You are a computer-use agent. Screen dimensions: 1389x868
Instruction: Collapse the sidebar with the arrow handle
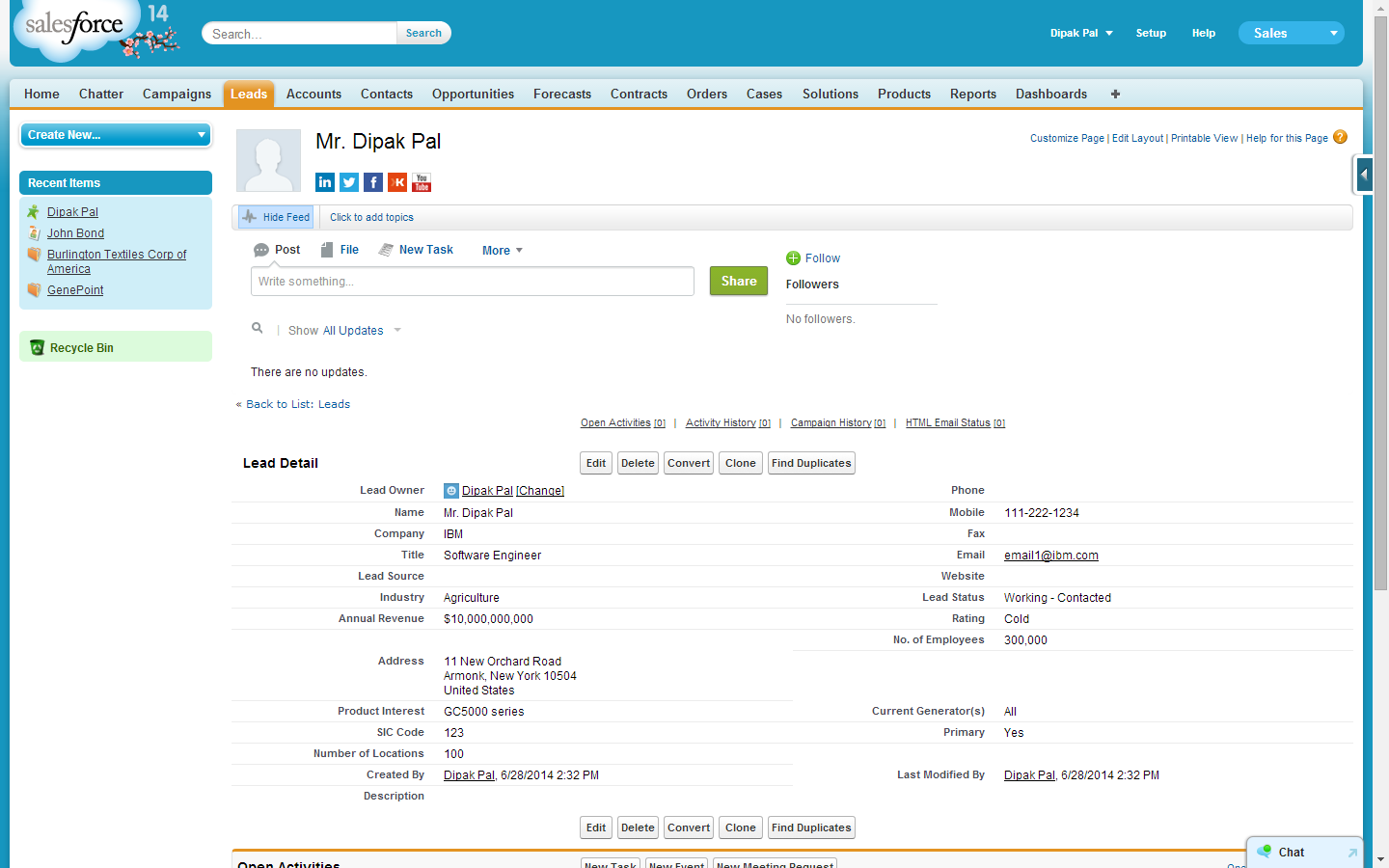click(x=1364, y=175)
